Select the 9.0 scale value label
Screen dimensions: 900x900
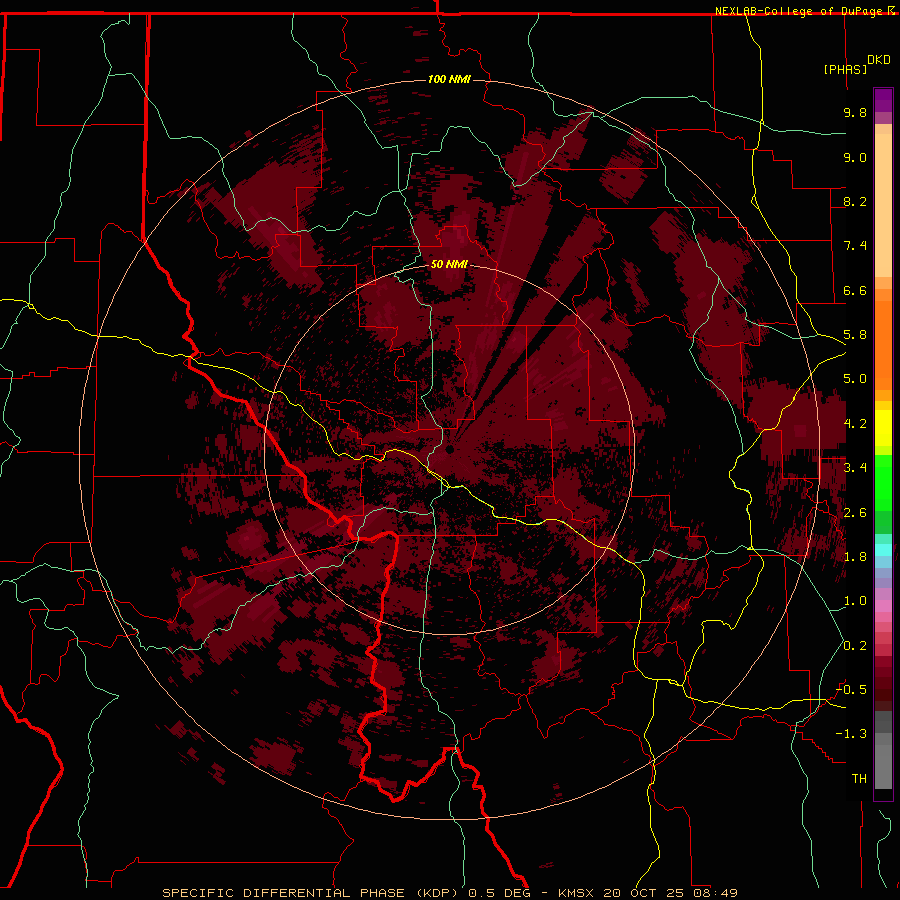[855, 157]
